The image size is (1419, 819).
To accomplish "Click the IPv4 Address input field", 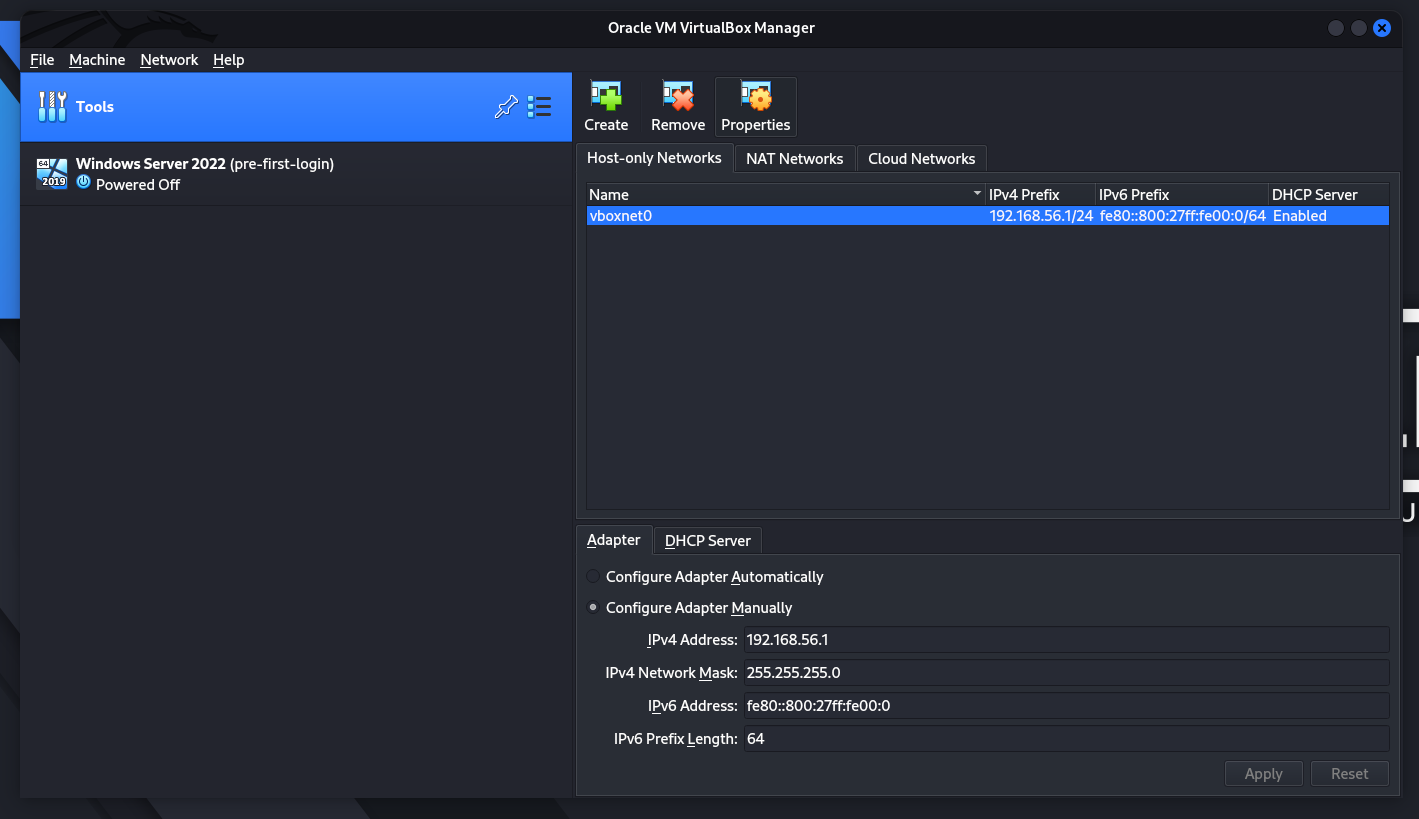I will (1066, 640).
